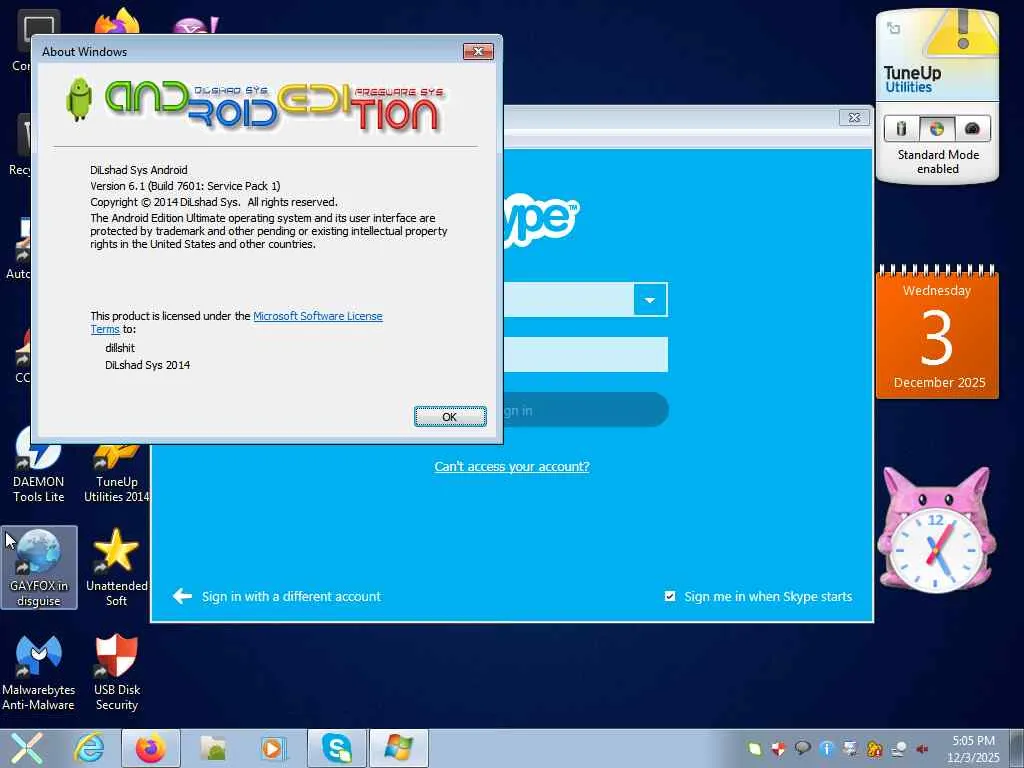Click the Version 6.1 Build 7601 line
1024x768 pixels.
click(x=185, y=186)
